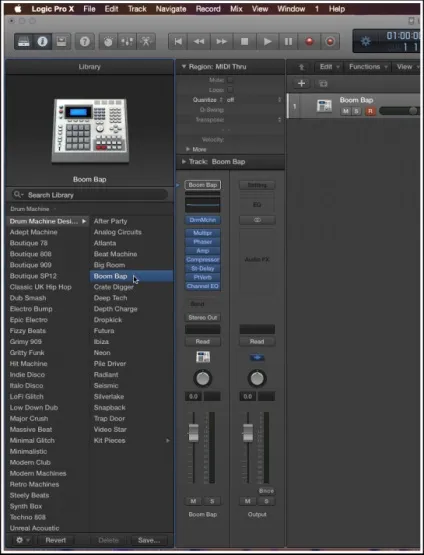Click the channel strip drum machine icon
The image size is (424, 555).
[203, 357]
